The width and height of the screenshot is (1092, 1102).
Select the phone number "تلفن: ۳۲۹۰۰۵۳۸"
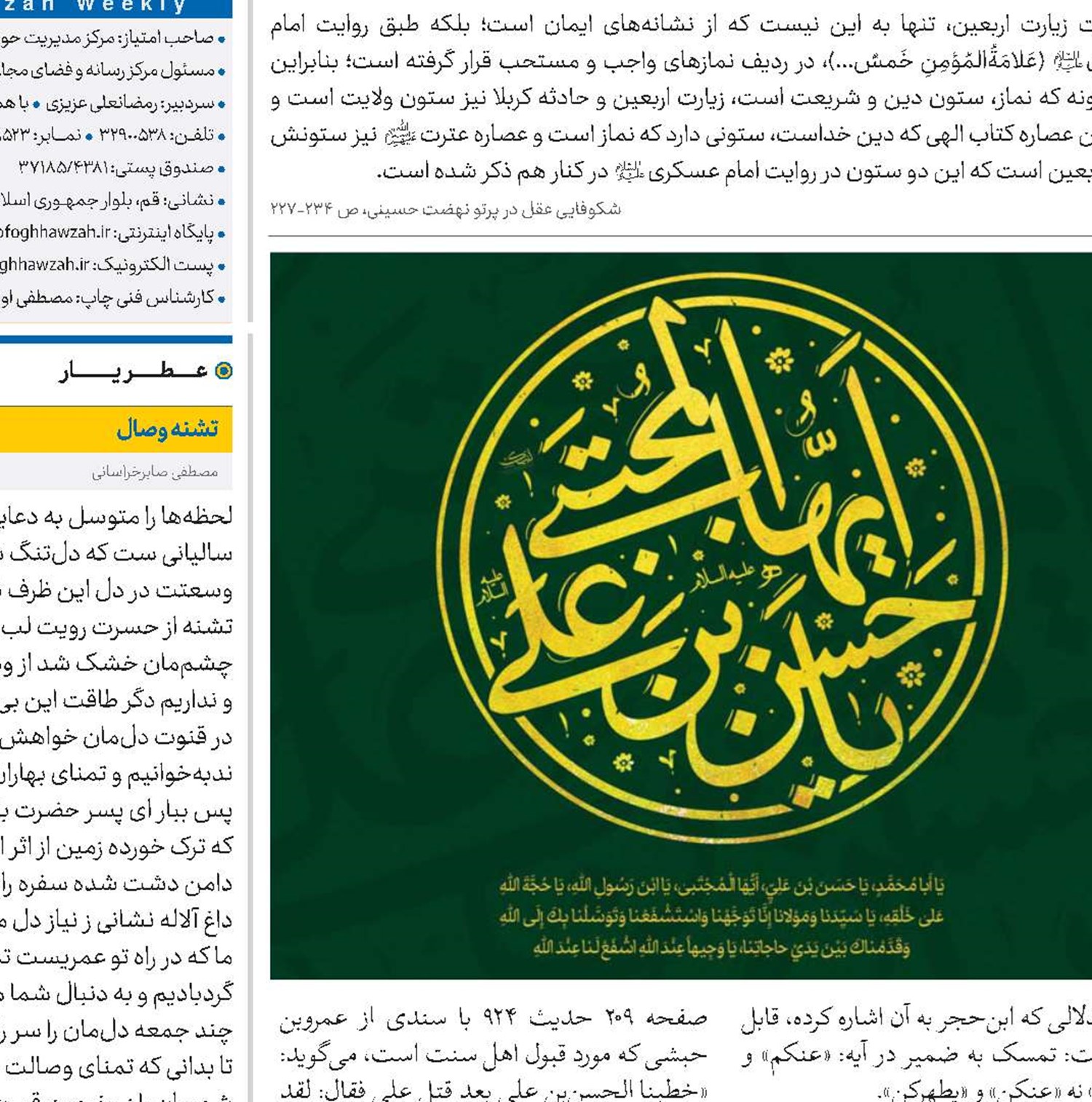point(157,136)
